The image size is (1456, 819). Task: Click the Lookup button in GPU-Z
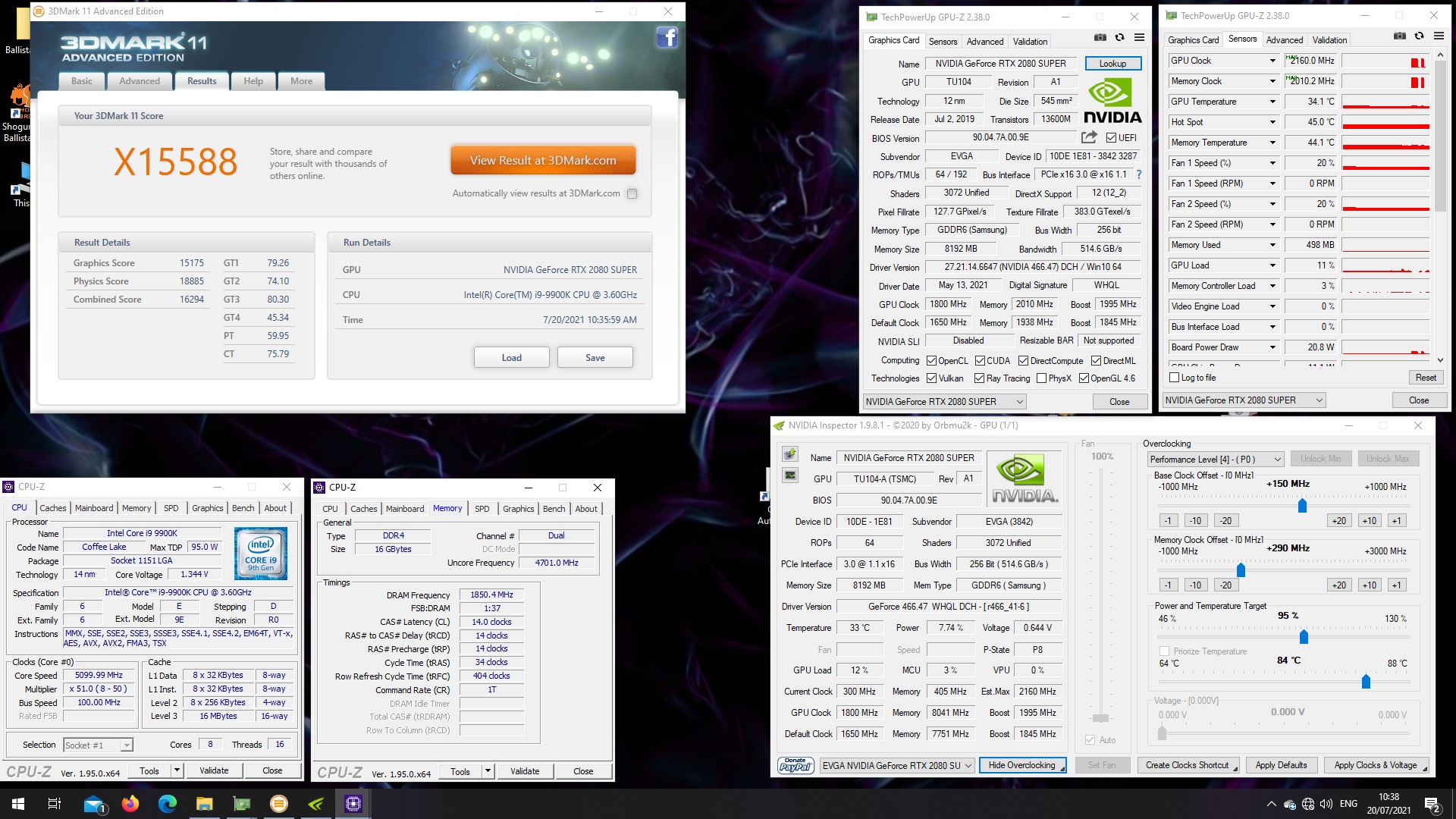coord(1112,64)
